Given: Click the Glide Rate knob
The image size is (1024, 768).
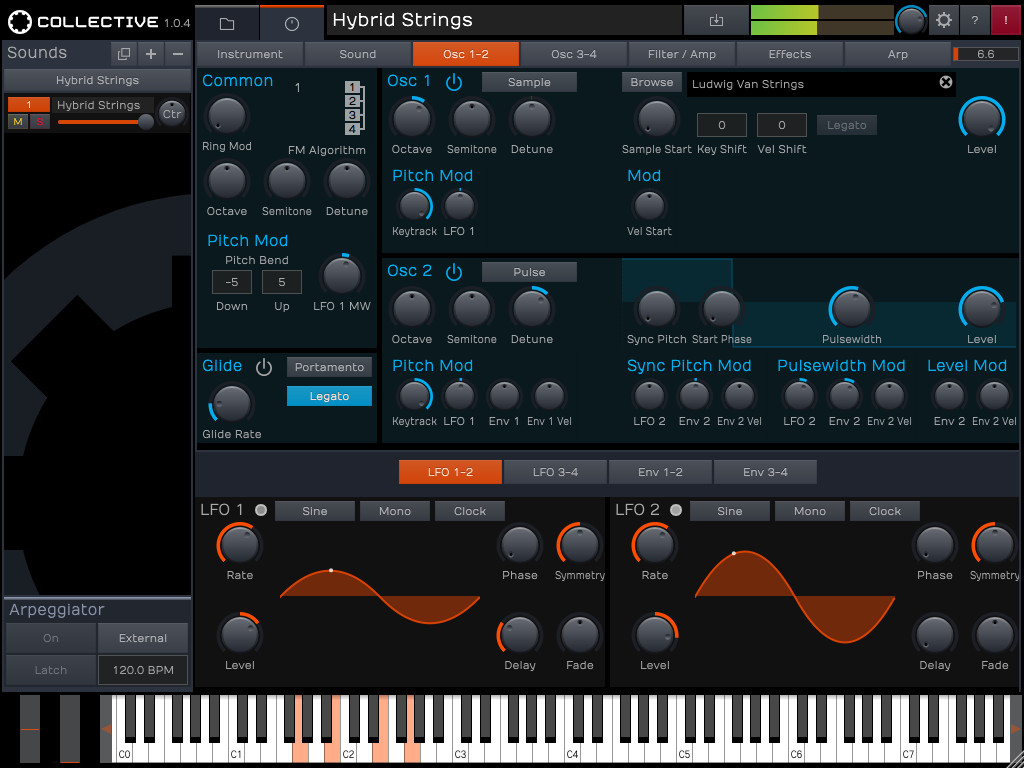Looking at the screenshot, I should 231,404.
